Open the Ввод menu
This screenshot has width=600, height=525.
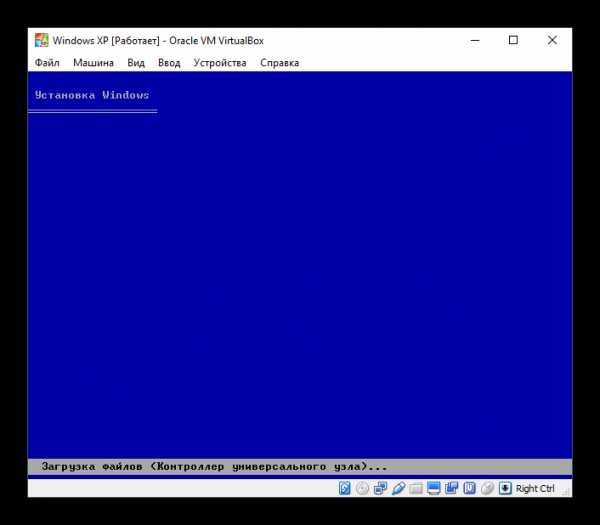tap(169, 62)
